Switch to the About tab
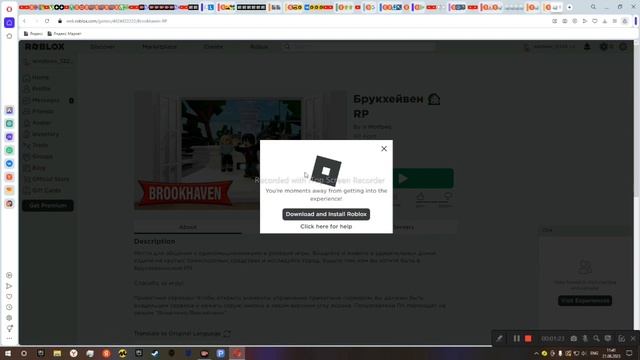Screen dimensions: 640x360 tap(188, 227)
